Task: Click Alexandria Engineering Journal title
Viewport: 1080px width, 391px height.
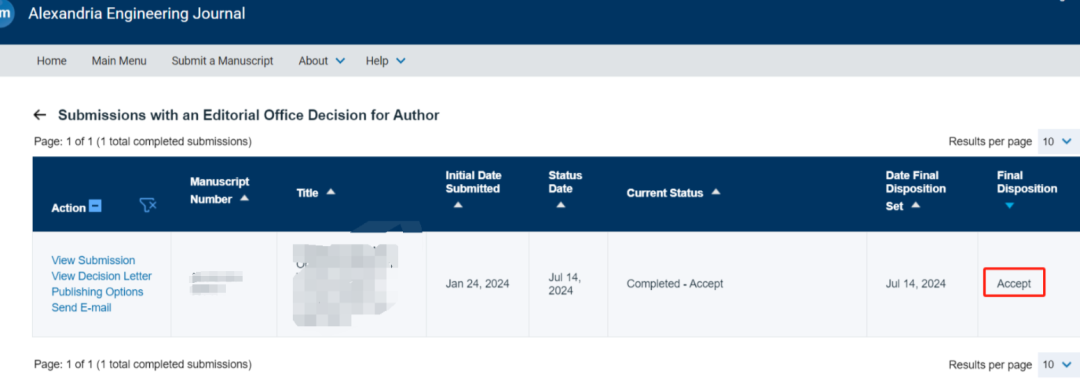Action: click(x=136, y=13)
